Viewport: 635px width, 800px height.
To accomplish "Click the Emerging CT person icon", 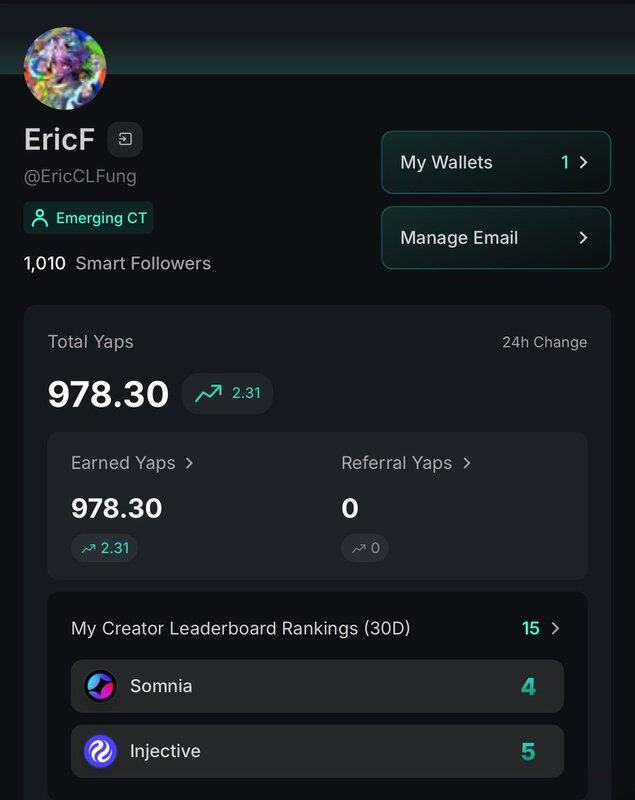I will (x=40, y=218).
